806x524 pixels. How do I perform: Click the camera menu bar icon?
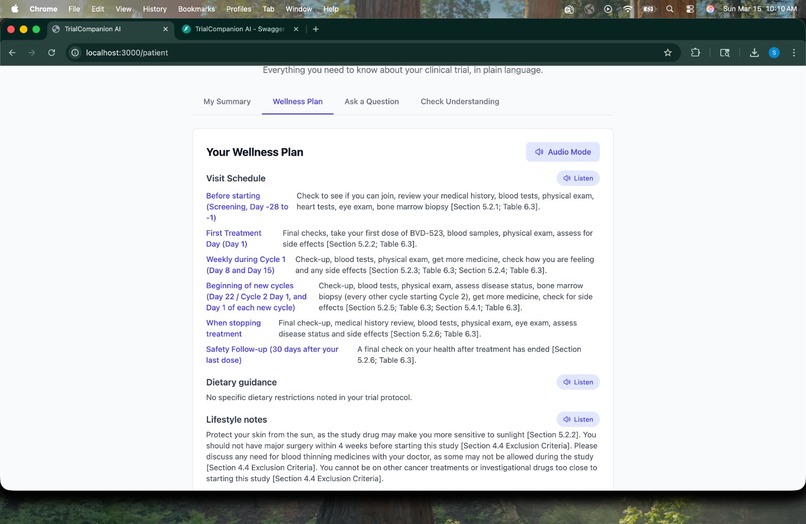[x=569, y=9]
